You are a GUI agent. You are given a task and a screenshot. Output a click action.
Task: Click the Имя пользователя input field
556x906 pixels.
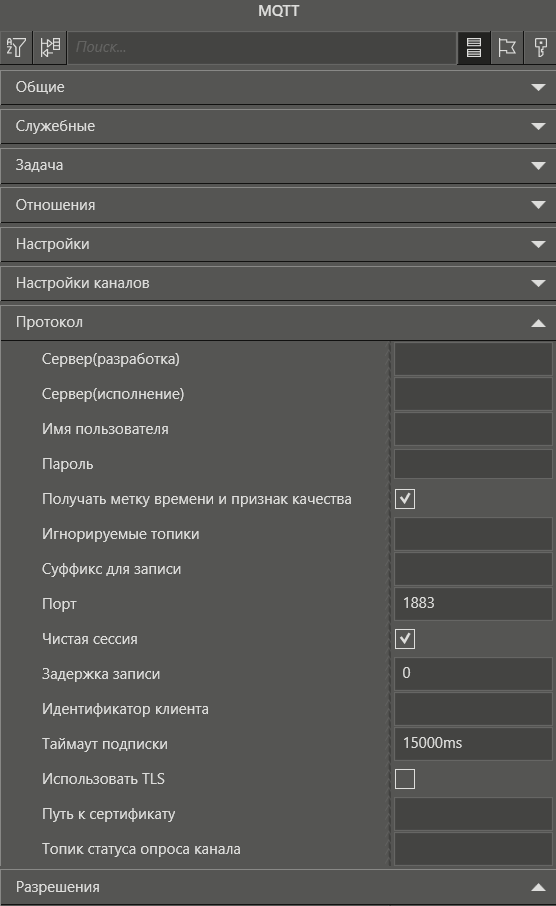(473, 429)
